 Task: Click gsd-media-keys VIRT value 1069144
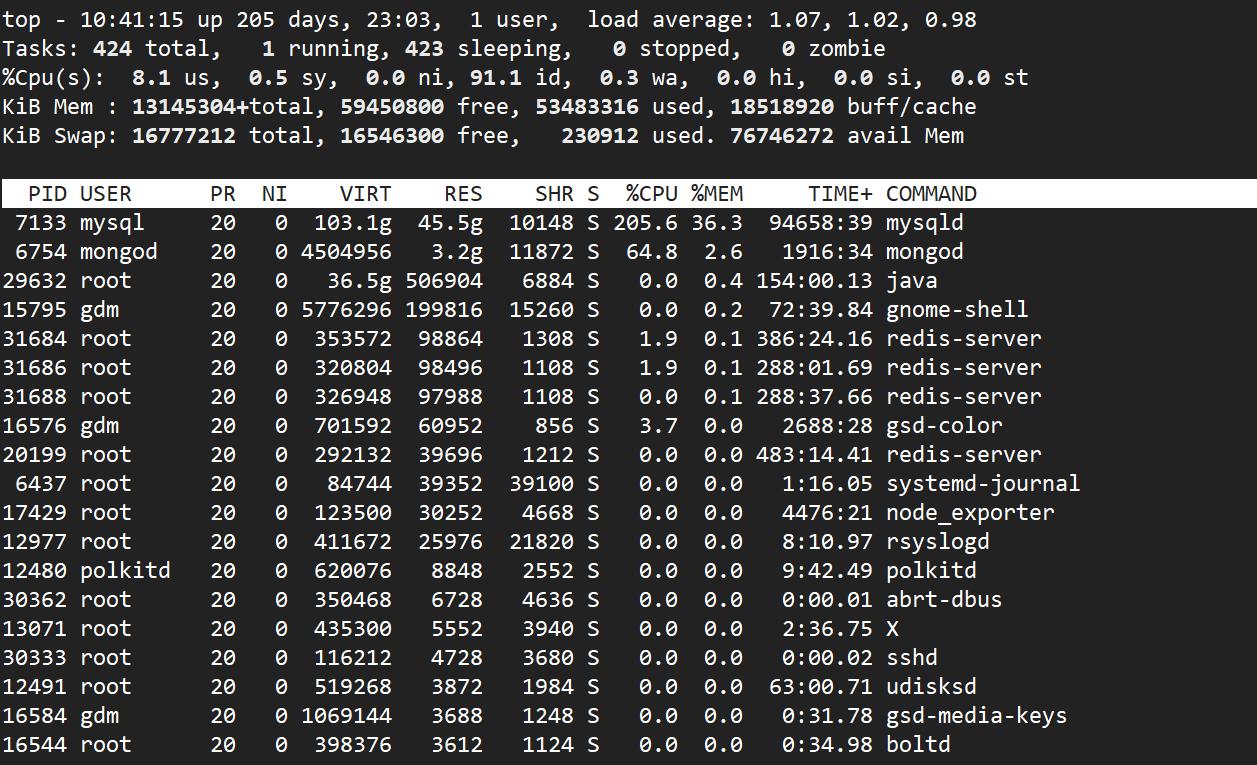coord(346,716)
